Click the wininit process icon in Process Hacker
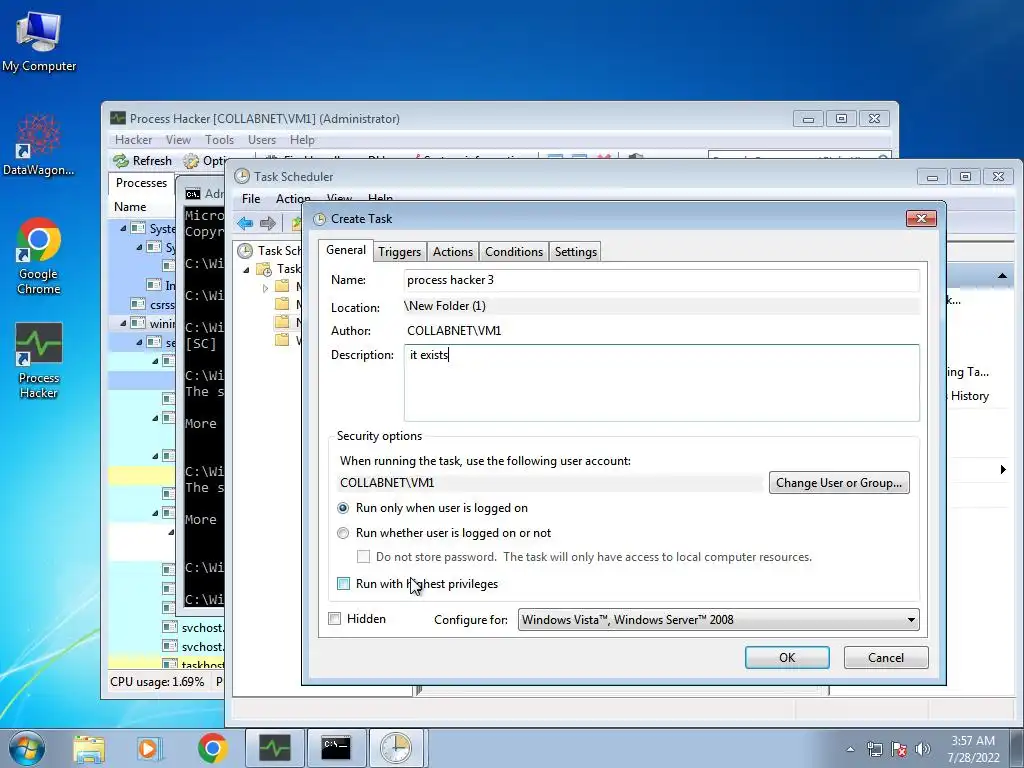 [x=138, y=323]
